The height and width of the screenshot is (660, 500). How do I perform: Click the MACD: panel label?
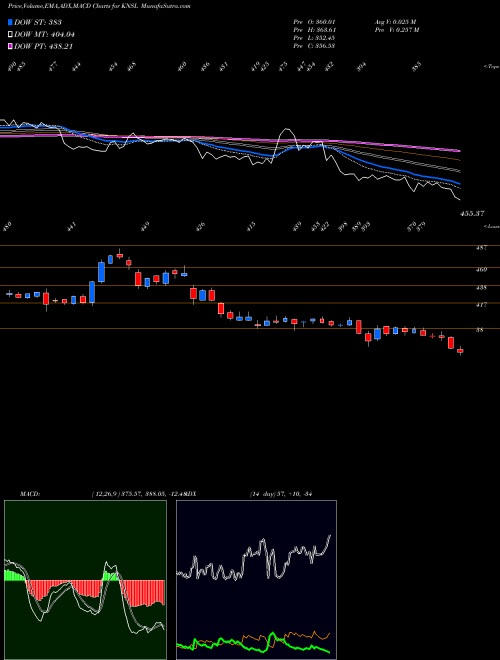pos(29,494)
